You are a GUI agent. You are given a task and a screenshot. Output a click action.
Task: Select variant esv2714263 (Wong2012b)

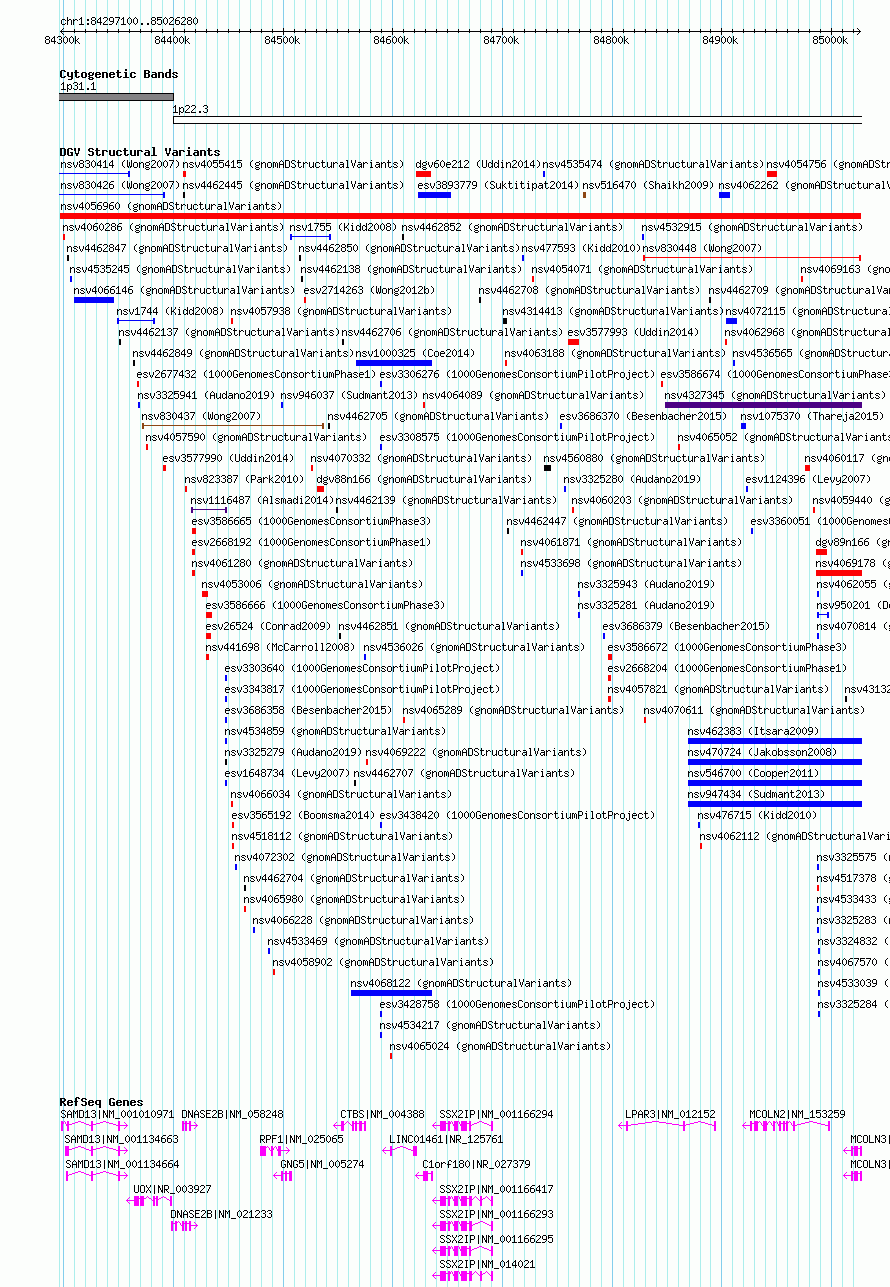(x=369, y=290)
